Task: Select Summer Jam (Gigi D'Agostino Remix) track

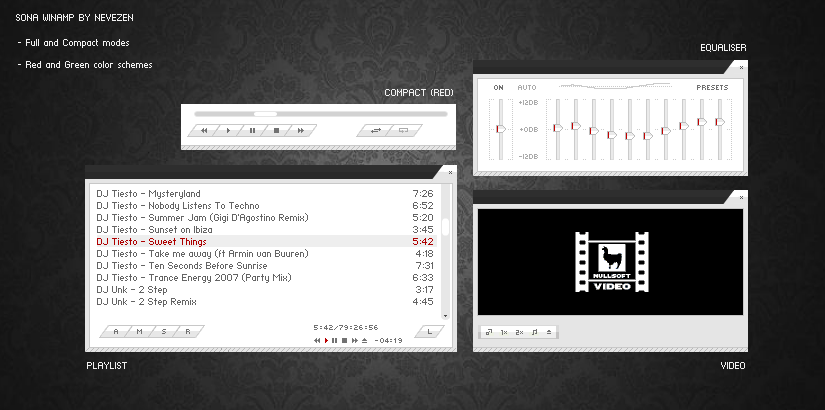Action: point(265,218)
